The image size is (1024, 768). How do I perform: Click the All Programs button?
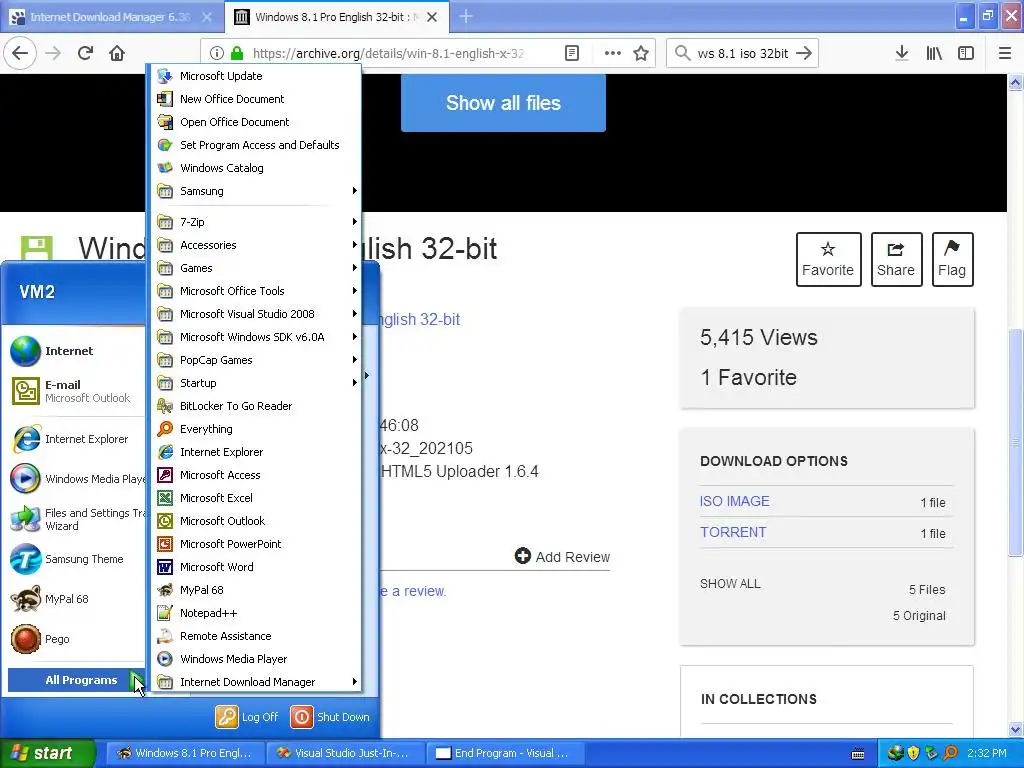[x=76, y=680]
